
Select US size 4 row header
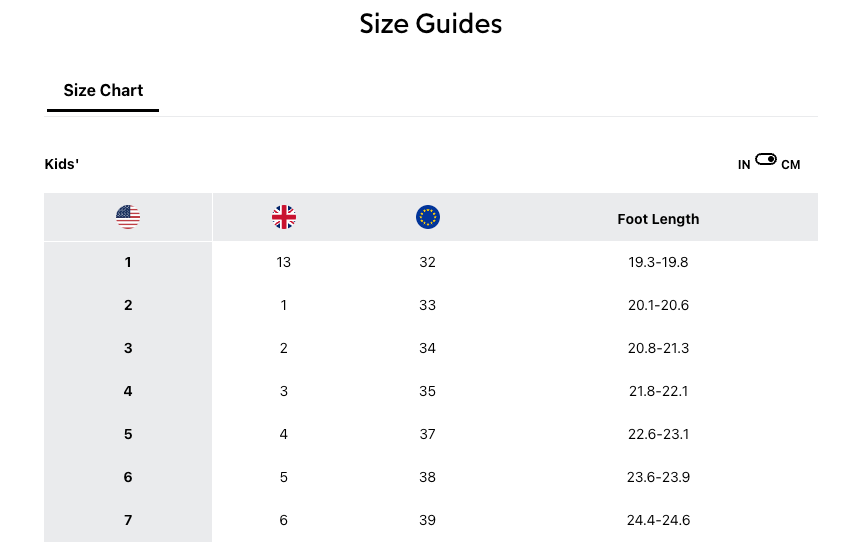[x=128, y=391]
